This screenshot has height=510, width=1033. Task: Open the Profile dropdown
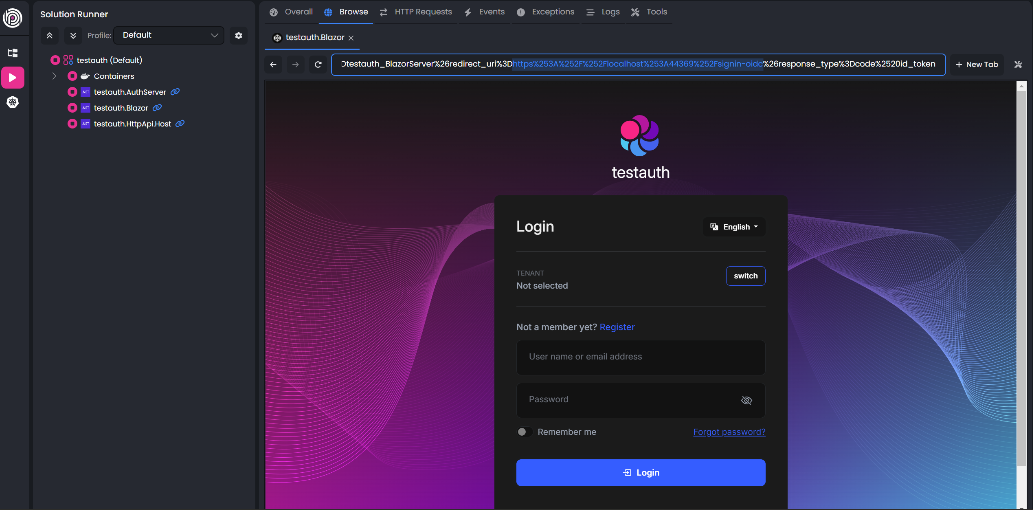click(x=169, y=35)
